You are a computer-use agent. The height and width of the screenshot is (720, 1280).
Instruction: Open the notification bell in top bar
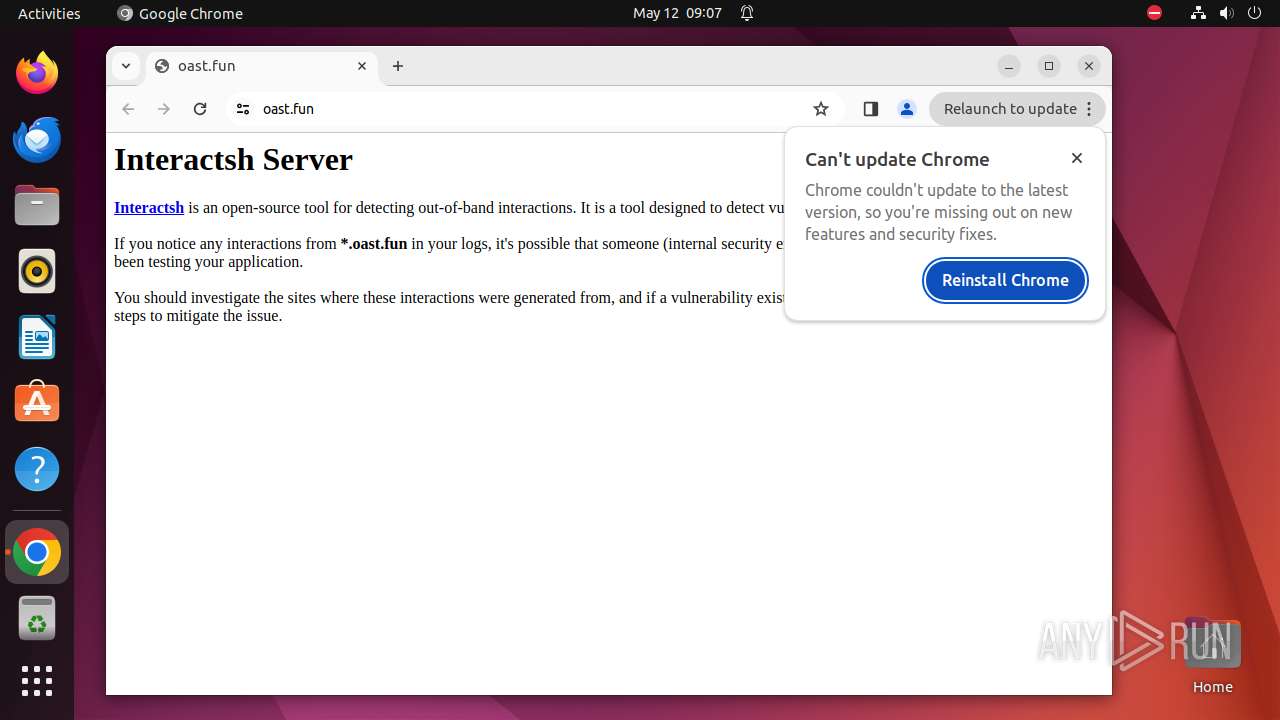(747, 13)
